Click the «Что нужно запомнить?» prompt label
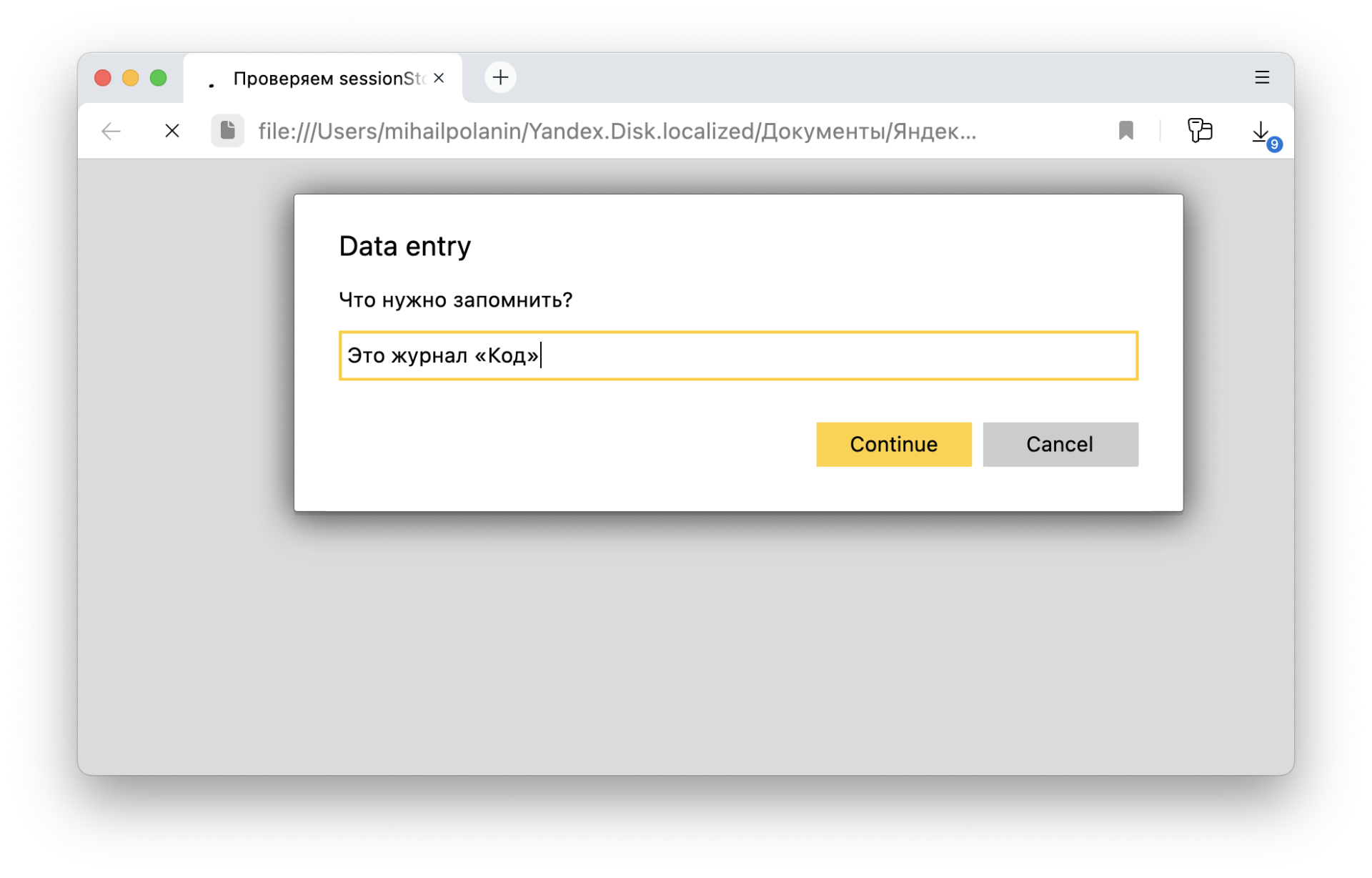 455,300
